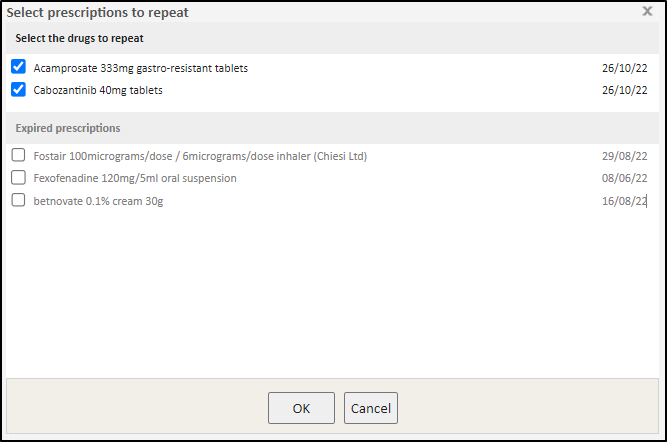Click the Fexofenadine 120mg/5ml oral suspension text
The height and width of the screenshot is (442, 667).
(x=135, y=178)
